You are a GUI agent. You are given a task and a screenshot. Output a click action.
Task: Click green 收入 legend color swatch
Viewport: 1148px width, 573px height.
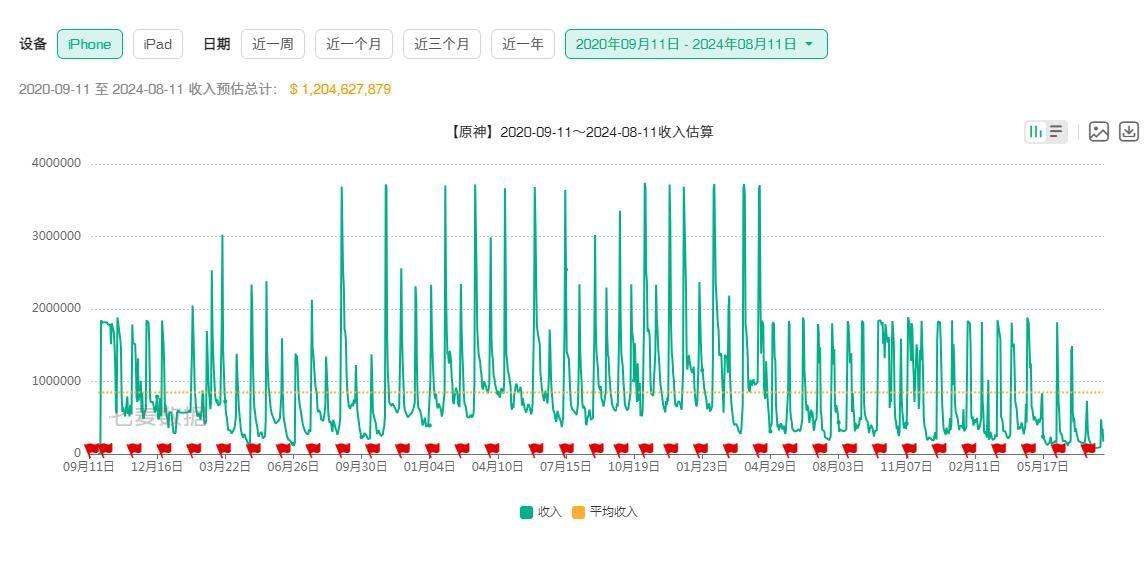(526, 512)
